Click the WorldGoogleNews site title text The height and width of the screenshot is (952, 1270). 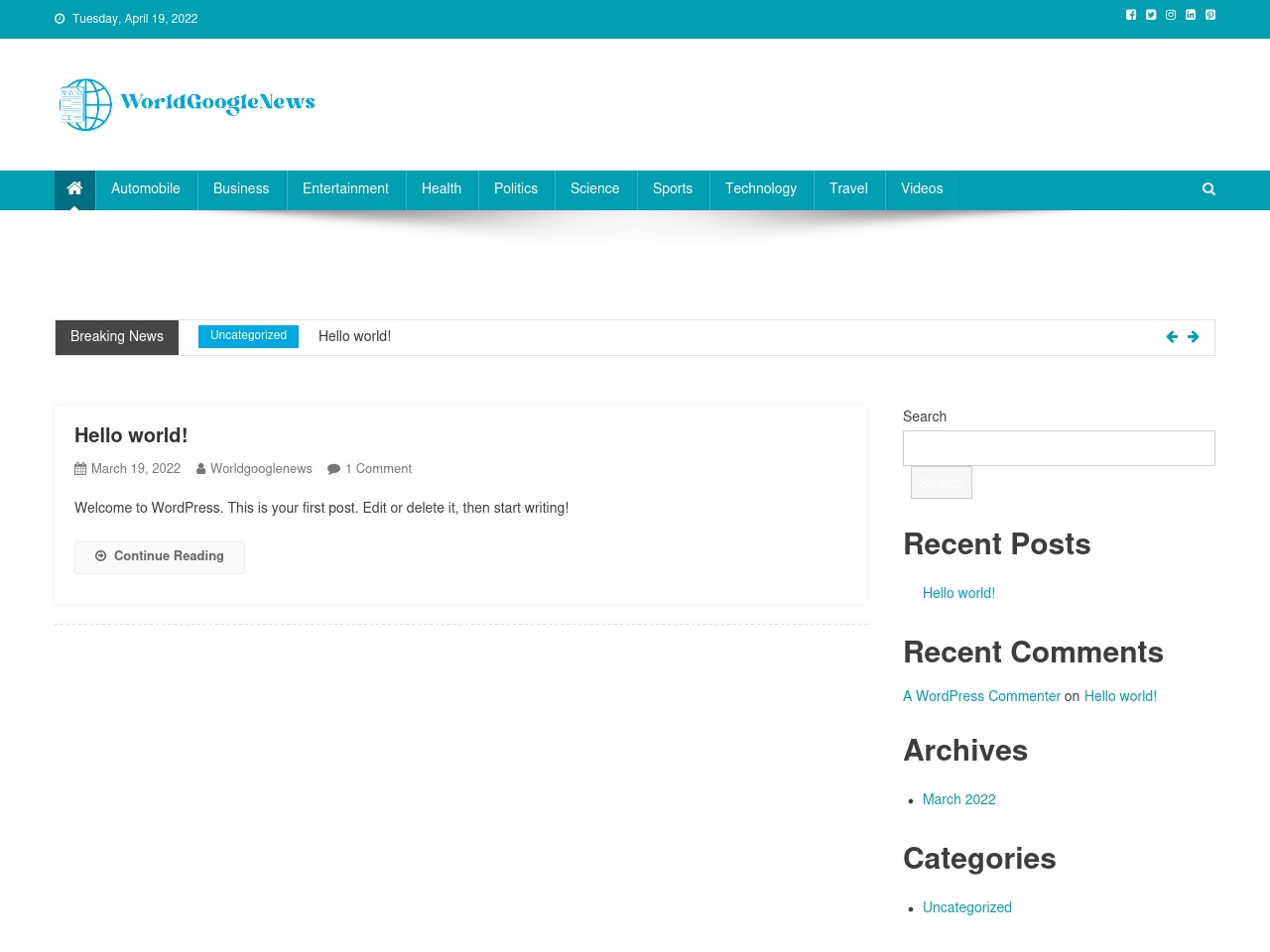coord(217,102)
